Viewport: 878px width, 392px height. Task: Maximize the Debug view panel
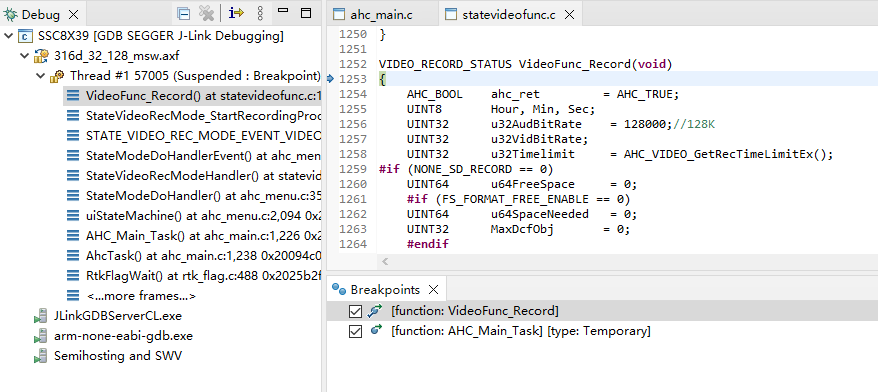[x=306, y=13]
